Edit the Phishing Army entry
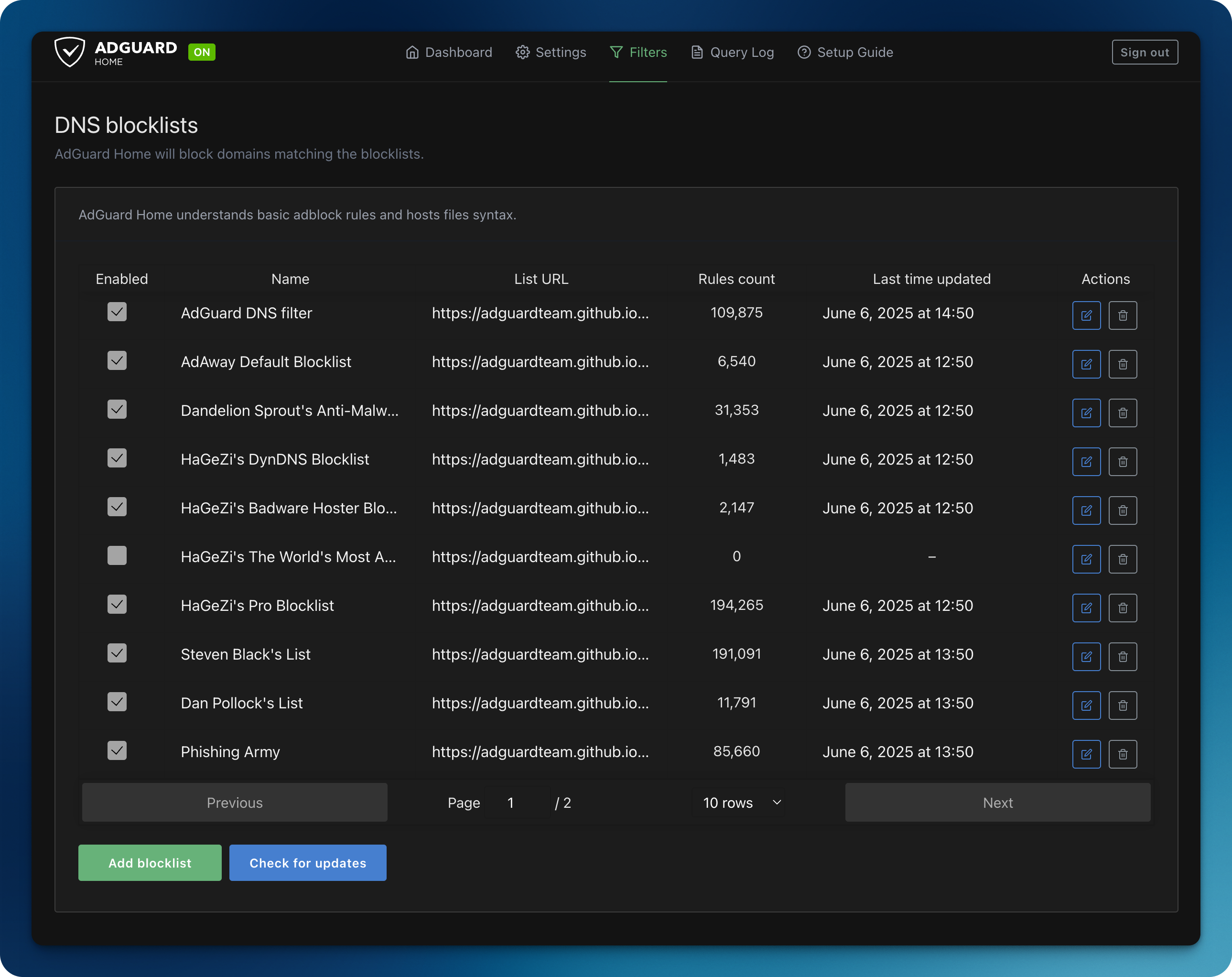 (x=1086, y=755)
